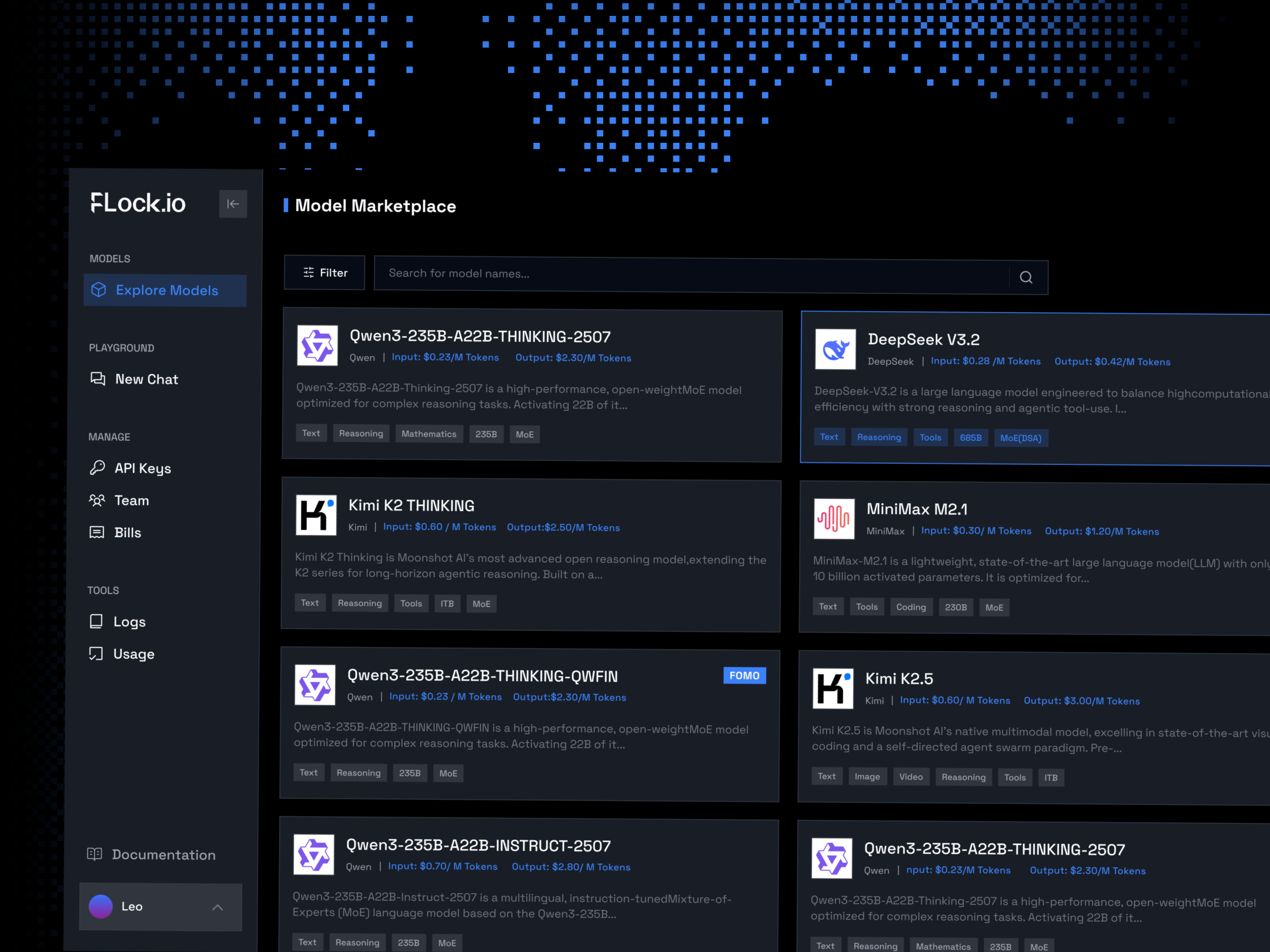1270x952 pixels.
Task: Click the Coding tag on MiniMax M2.1
Action: [911, 608]
